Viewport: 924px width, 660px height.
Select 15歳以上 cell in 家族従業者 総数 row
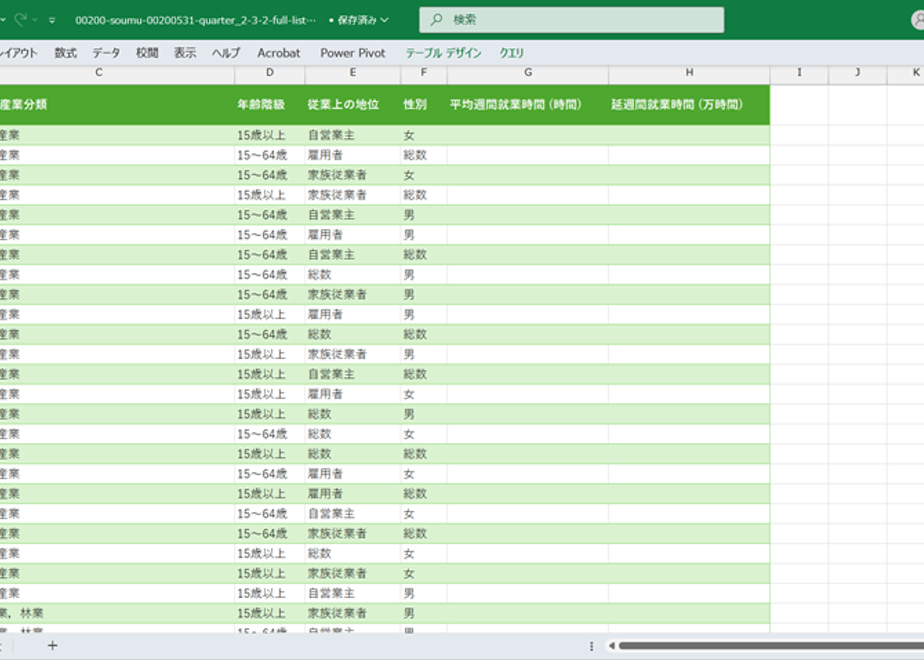[270, 195]
